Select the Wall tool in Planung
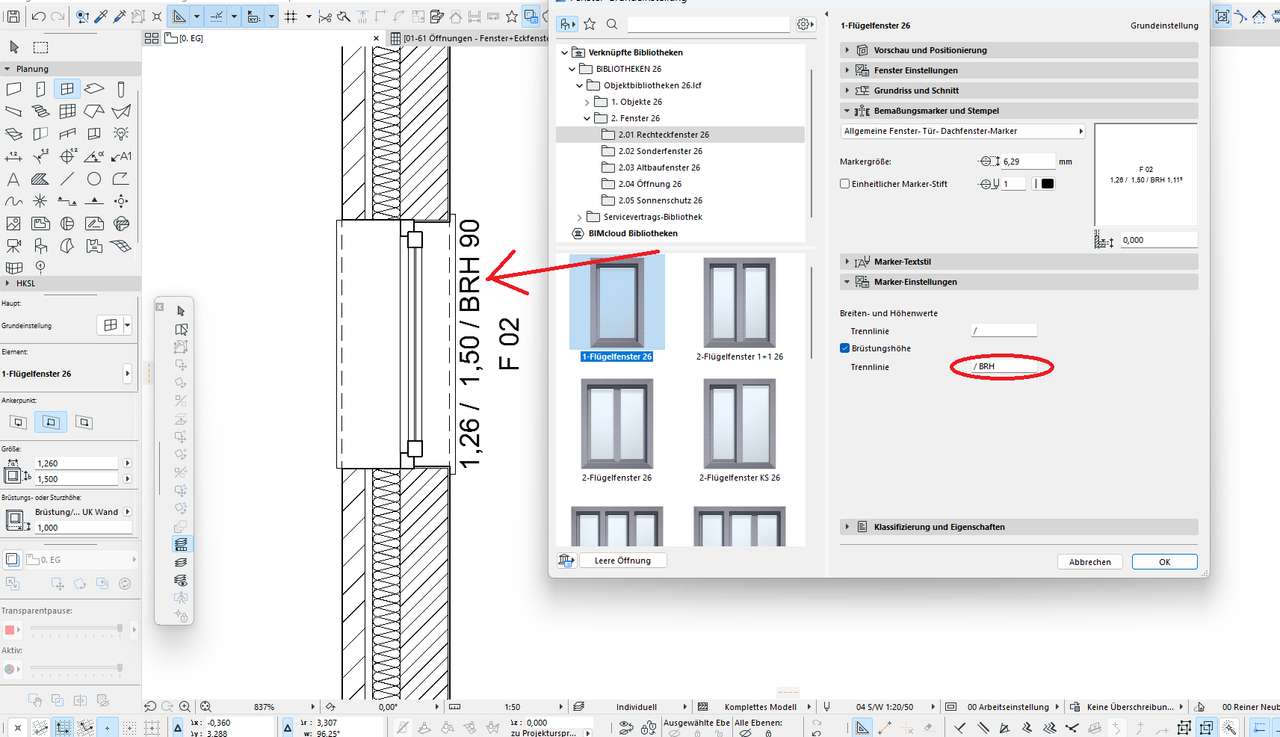This screenshot has width=1280, height=737. [14, 89]
